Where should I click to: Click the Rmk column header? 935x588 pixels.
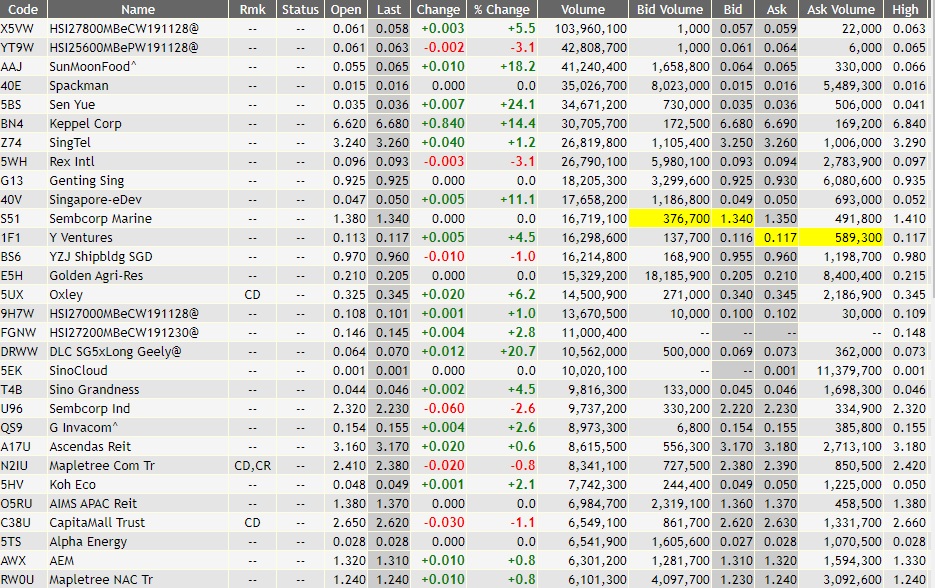coord(252,9)
